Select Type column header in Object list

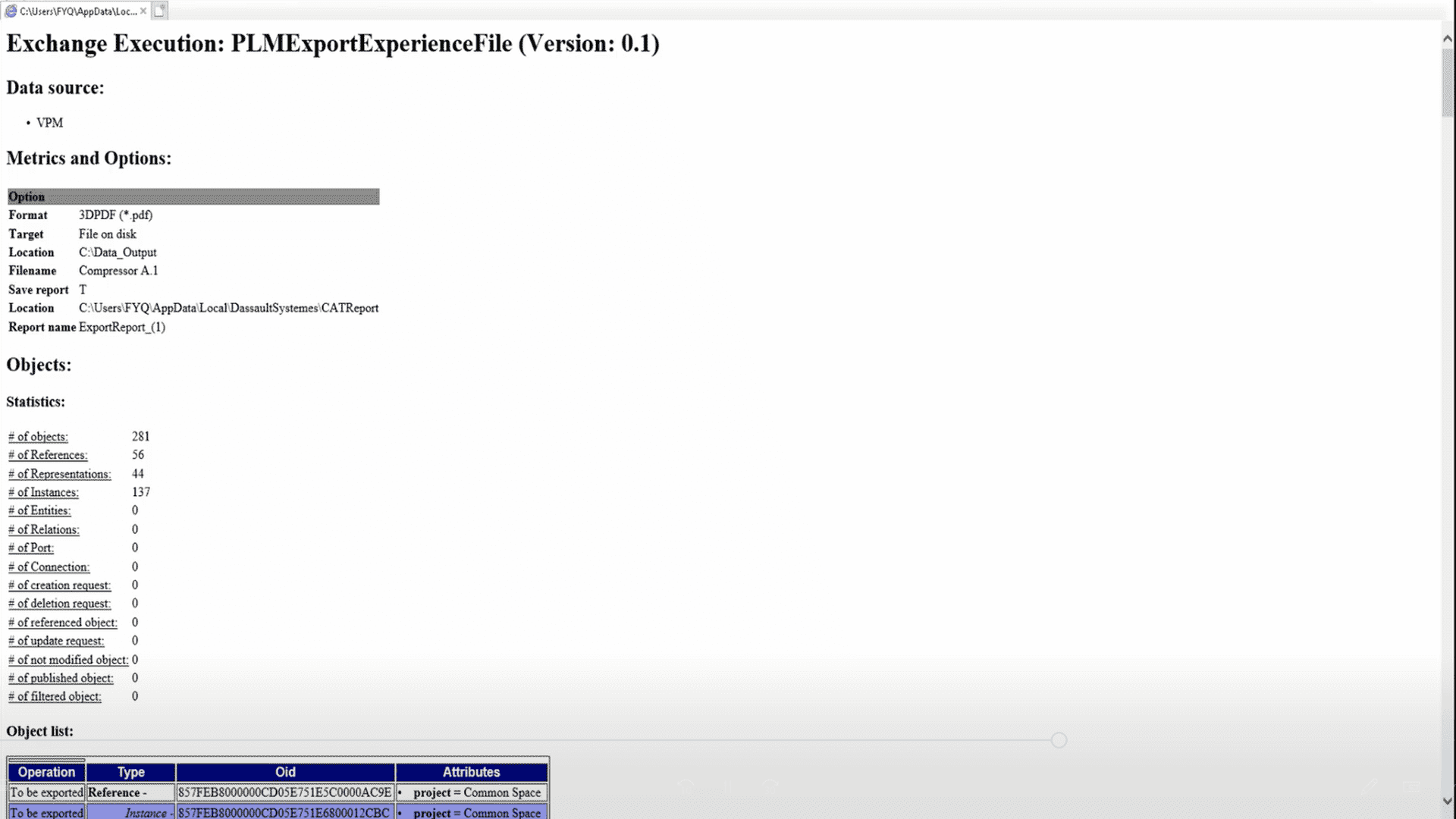[x=130, y=771]
